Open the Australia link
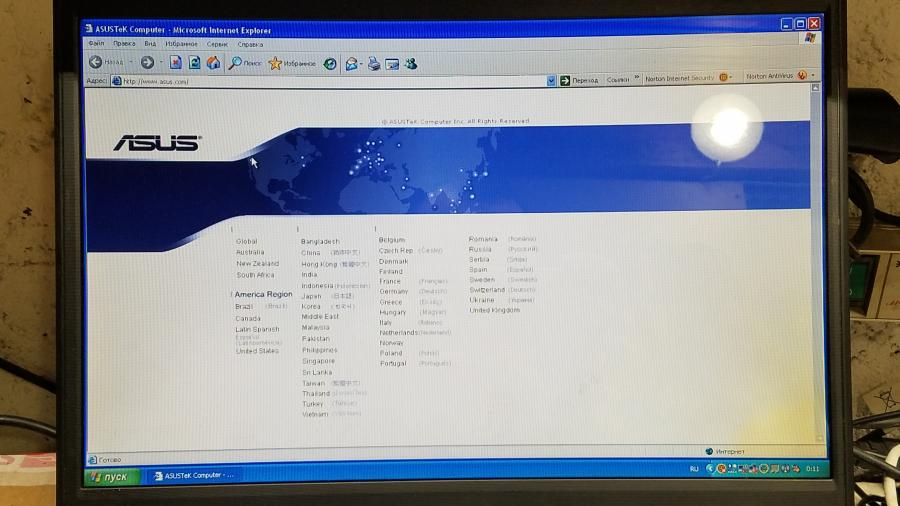This screenshot has height=506, width=900. (x=250, y=252)
